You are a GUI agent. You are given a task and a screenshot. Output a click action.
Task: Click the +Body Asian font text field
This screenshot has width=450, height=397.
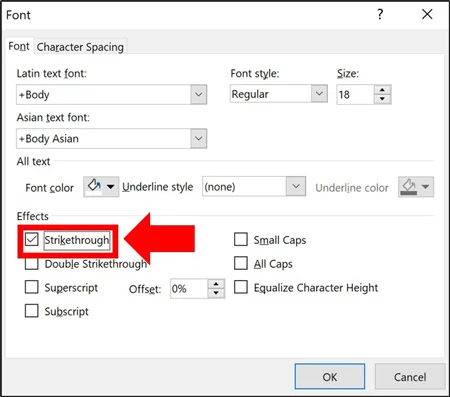coord(103,138)
